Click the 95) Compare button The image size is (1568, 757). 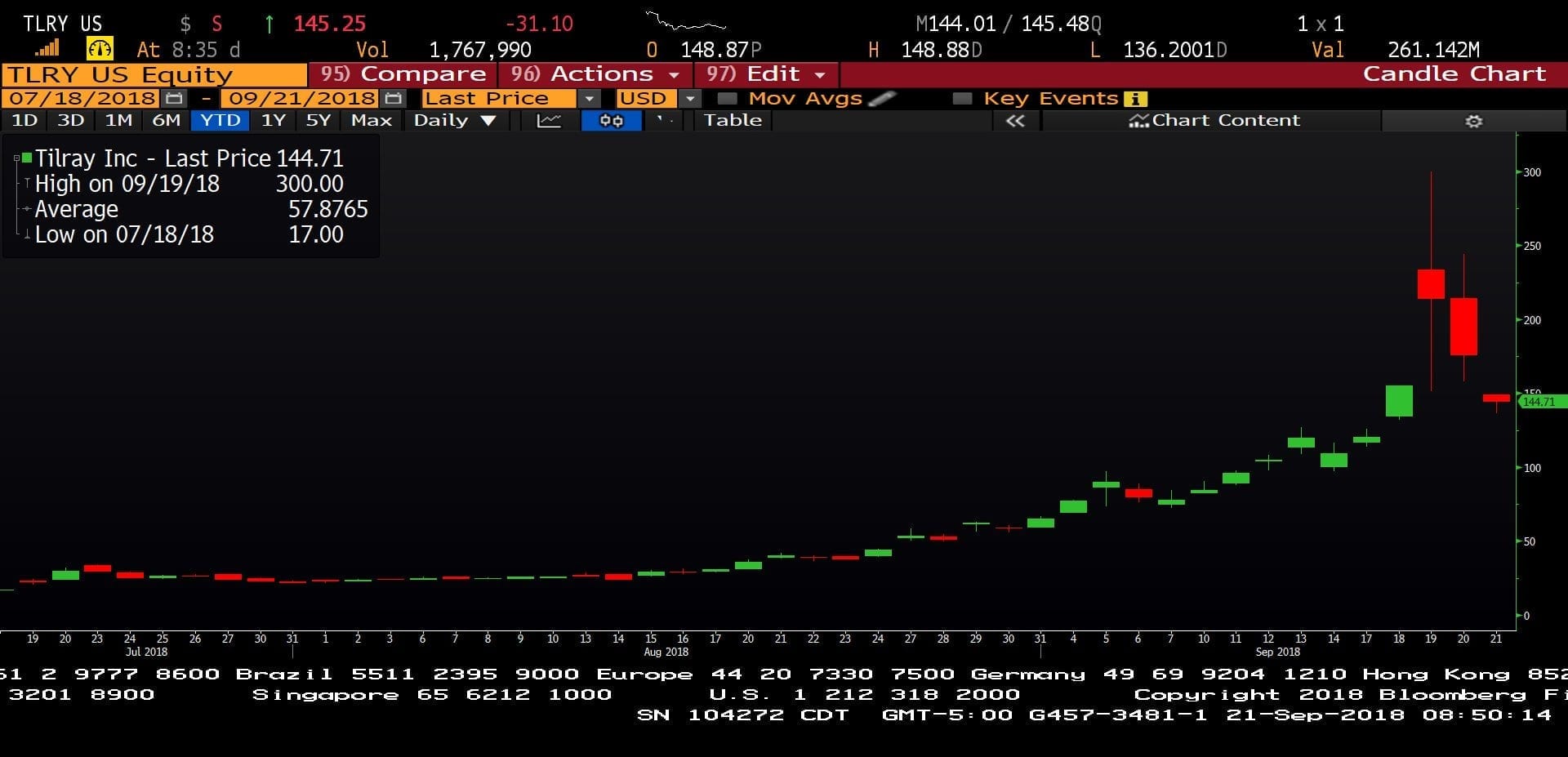[x=403, y=74]
